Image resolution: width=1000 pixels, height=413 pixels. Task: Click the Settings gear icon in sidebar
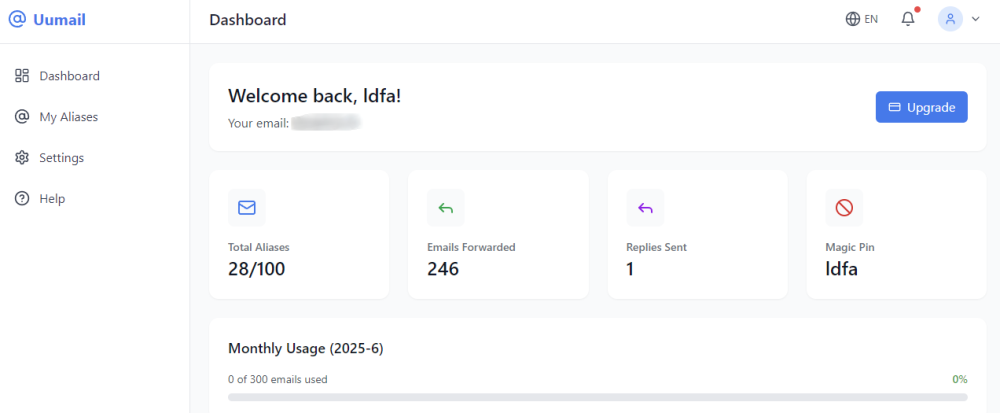[x=22, y=158]
